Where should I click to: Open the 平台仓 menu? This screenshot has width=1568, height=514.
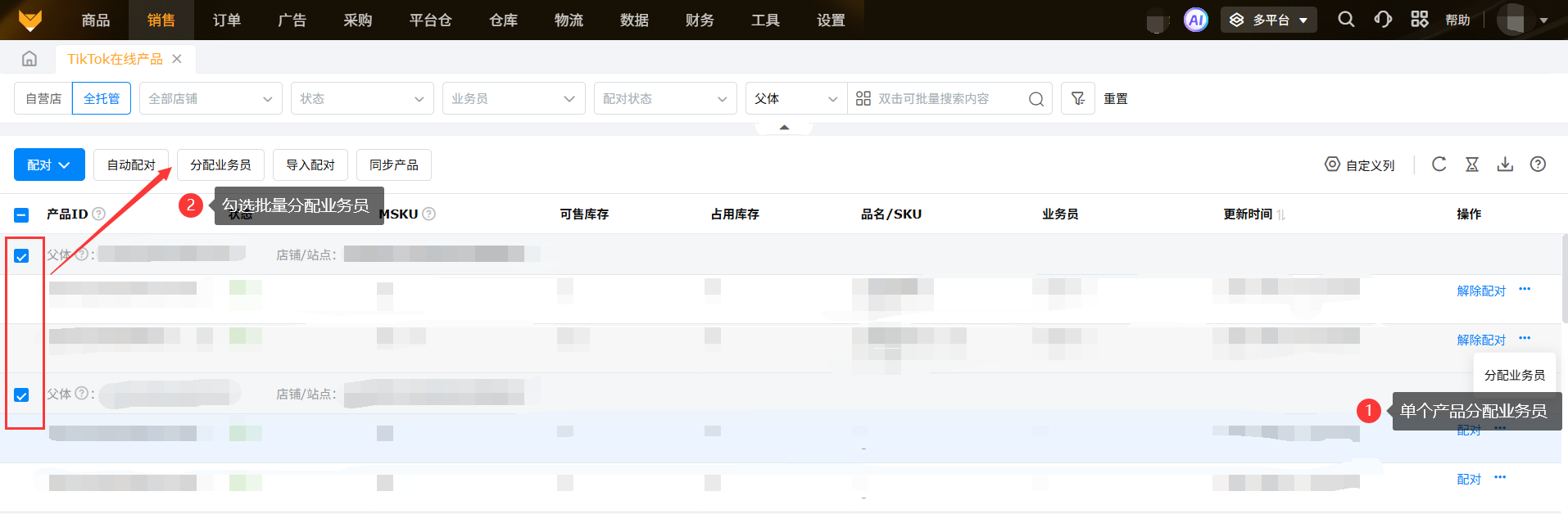[431, 20]
